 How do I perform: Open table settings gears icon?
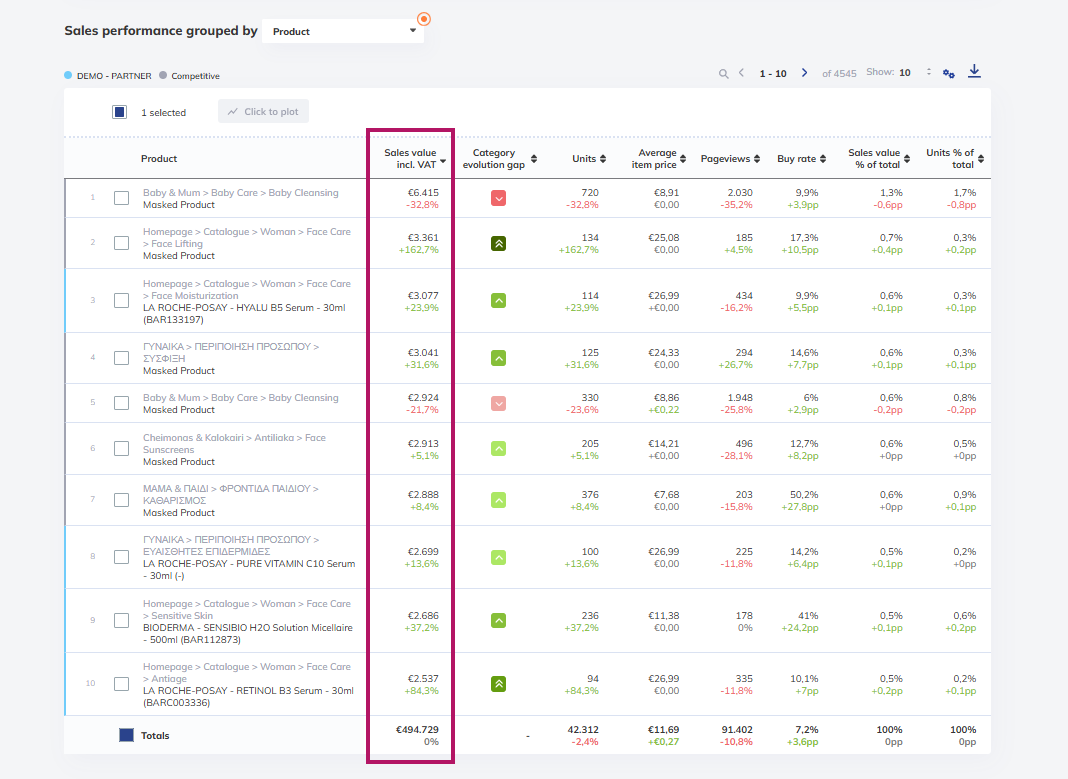[x=948, y=74]
